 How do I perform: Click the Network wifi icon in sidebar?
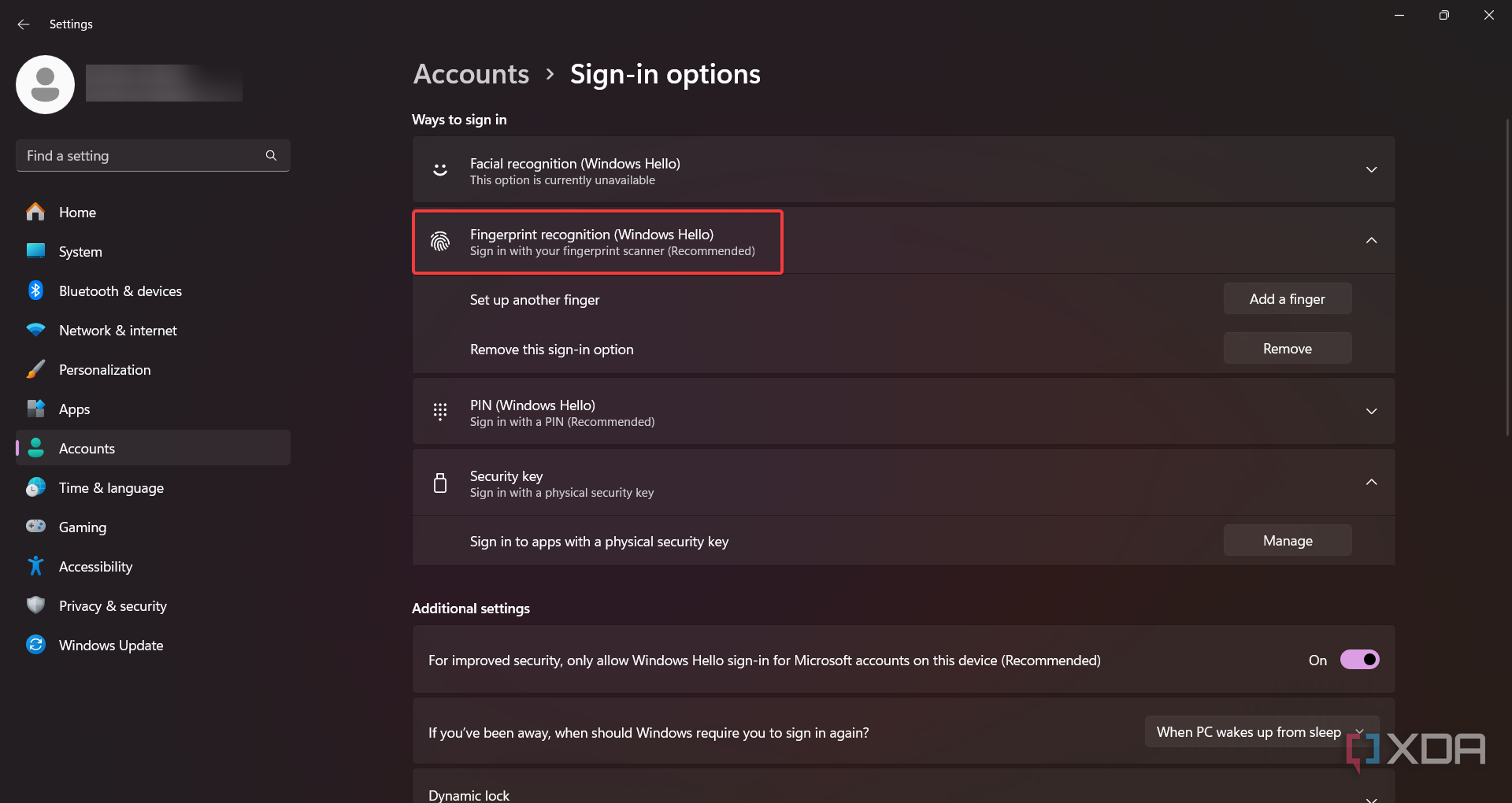click(x=35, y=330)
